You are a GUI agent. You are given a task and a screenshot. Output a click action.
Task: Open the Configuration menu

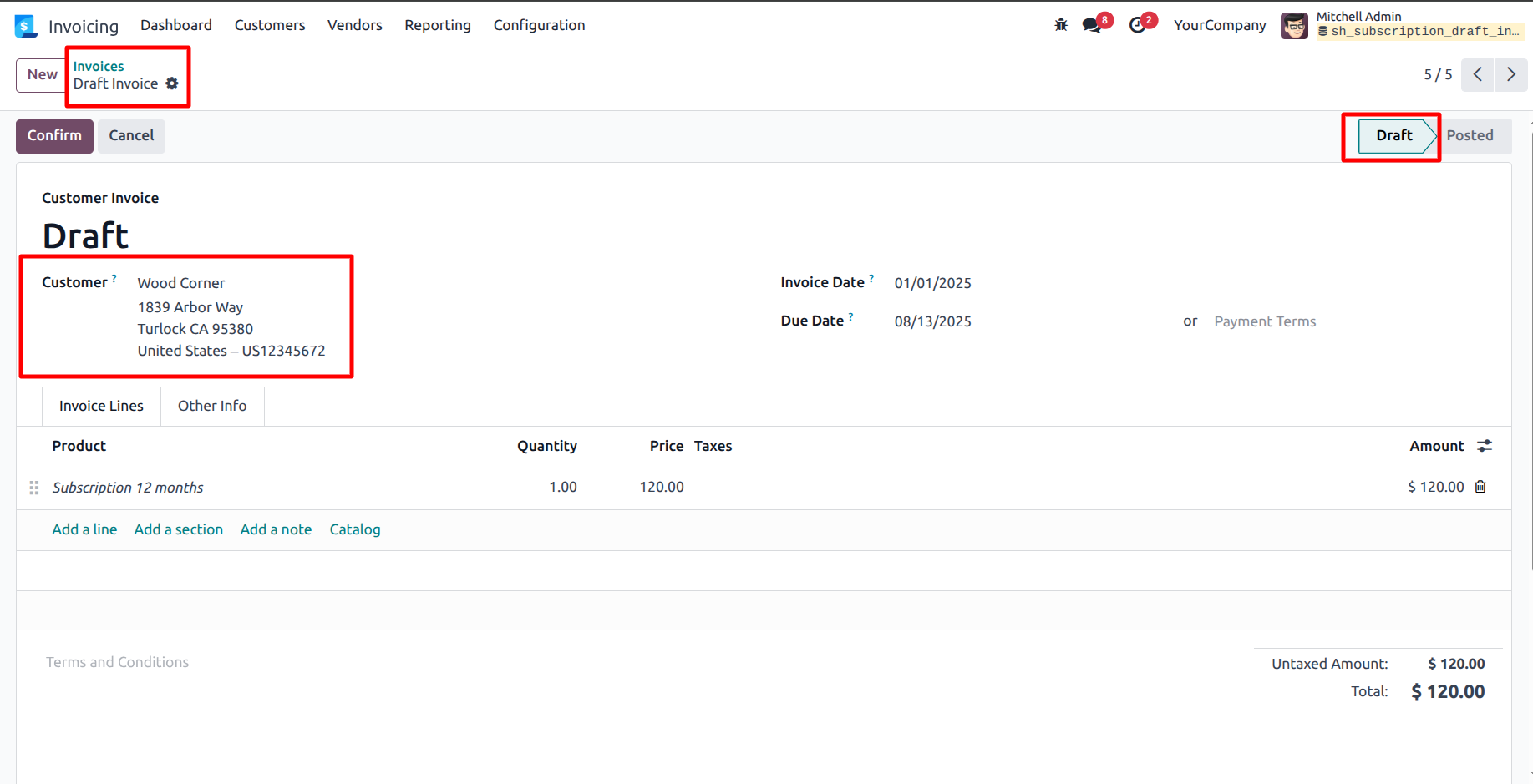coord(539,25)
